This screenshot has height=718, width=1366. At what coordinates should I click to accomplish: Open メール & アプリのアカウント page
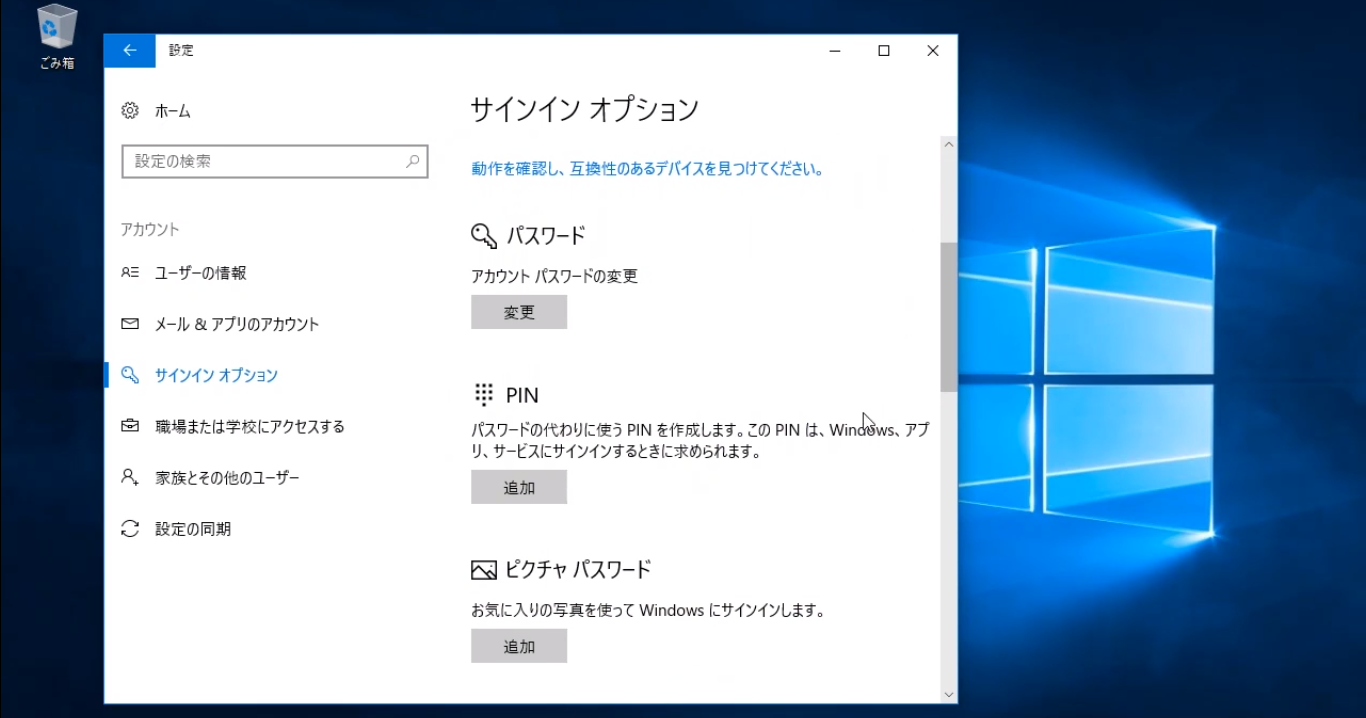(x=236, y=324)
